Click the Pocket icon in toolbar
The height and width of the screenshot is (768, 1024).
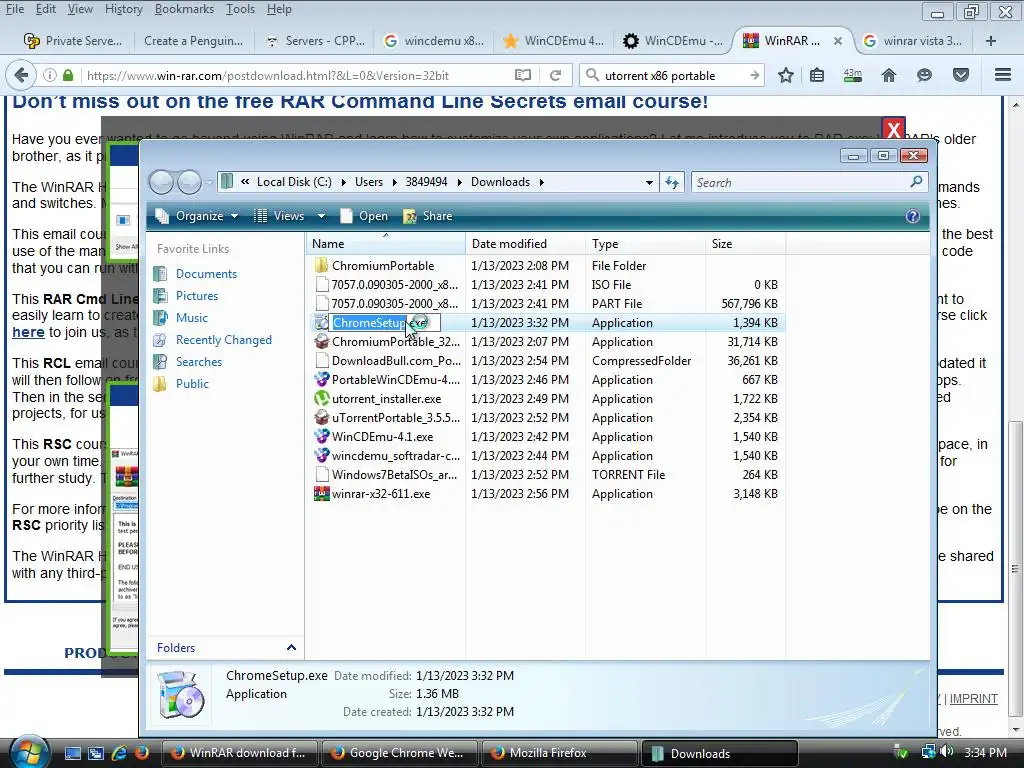[x=961, y=76]
